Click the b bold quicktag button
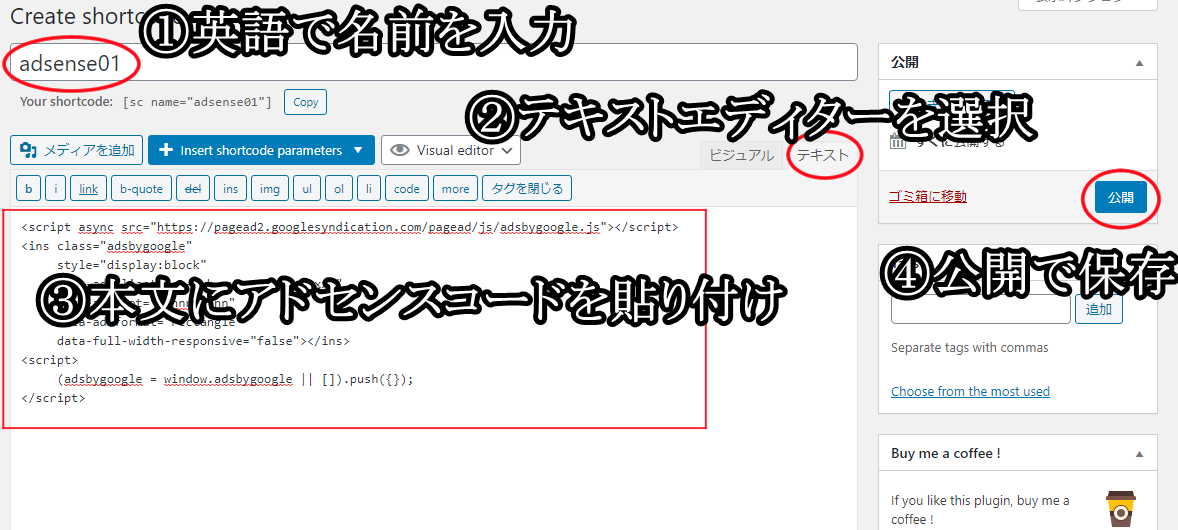Screen dimensions: 1178x530 tap(28, 189)
